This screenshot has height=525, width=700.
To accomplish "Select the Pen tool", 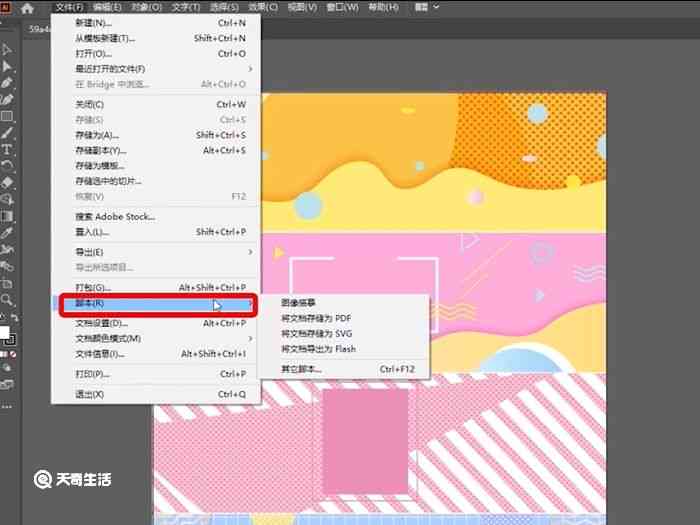I will coord(7,83).
